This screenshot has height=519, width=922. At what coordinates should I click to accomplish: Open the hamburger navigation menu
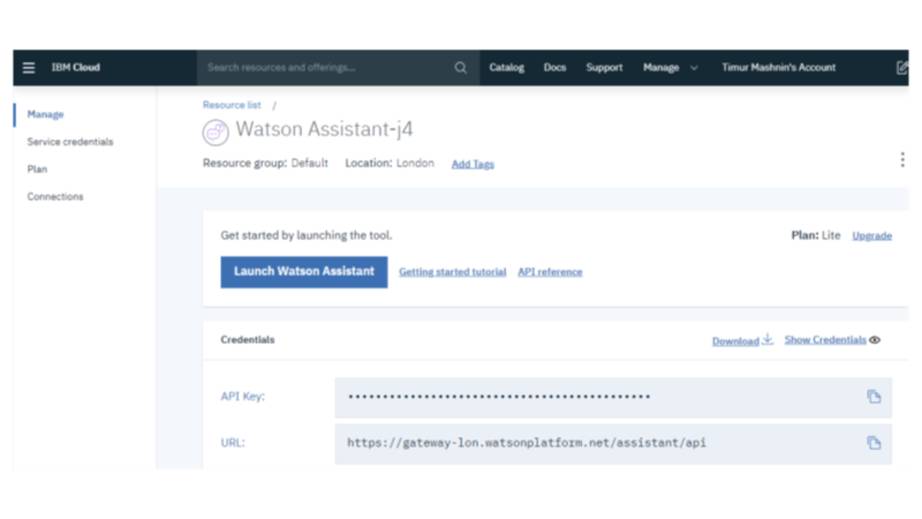click(29, 68)
